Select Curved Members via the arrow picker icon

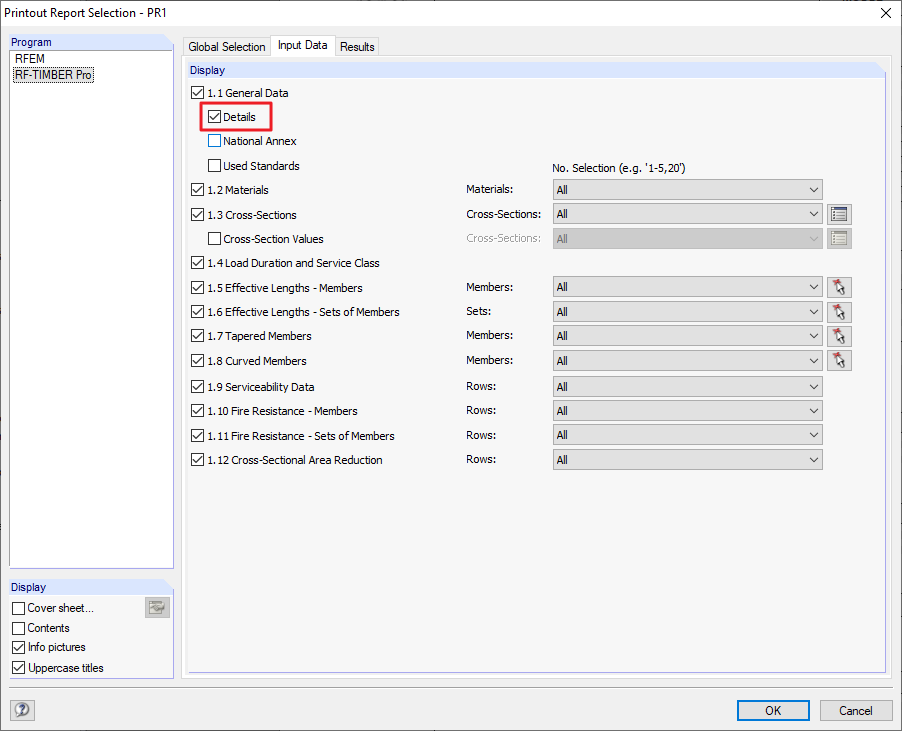pos(839,359)
